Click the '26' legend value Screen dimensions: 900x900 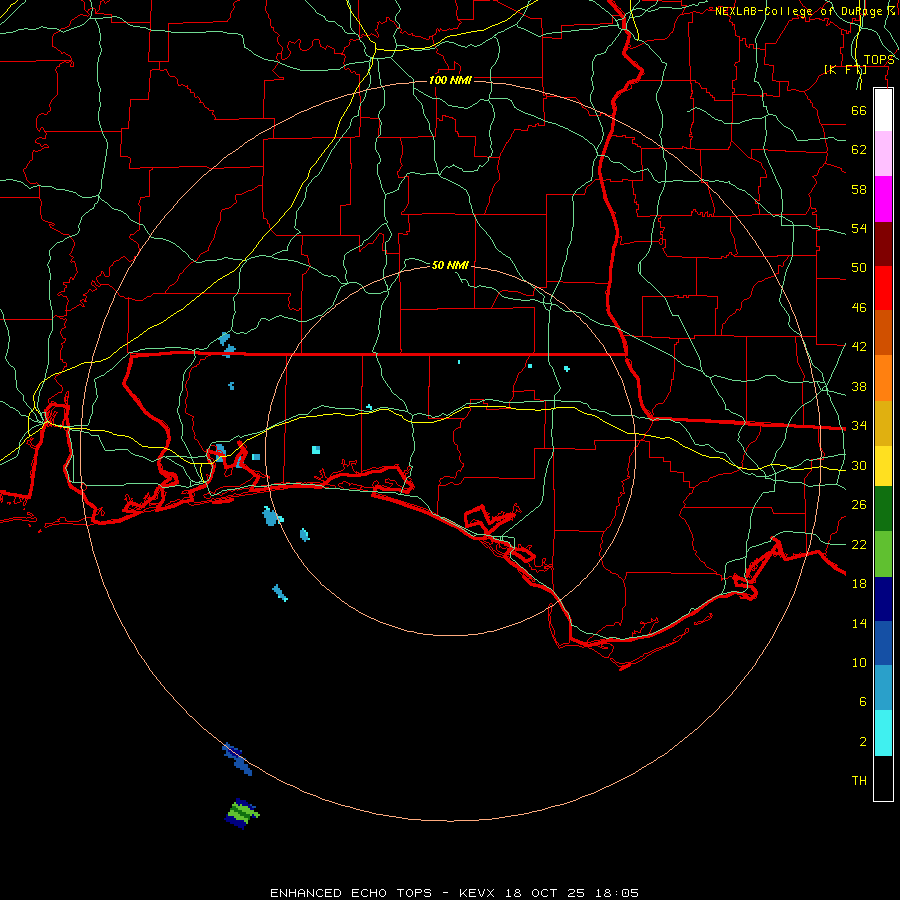click(x=859, y=505)
